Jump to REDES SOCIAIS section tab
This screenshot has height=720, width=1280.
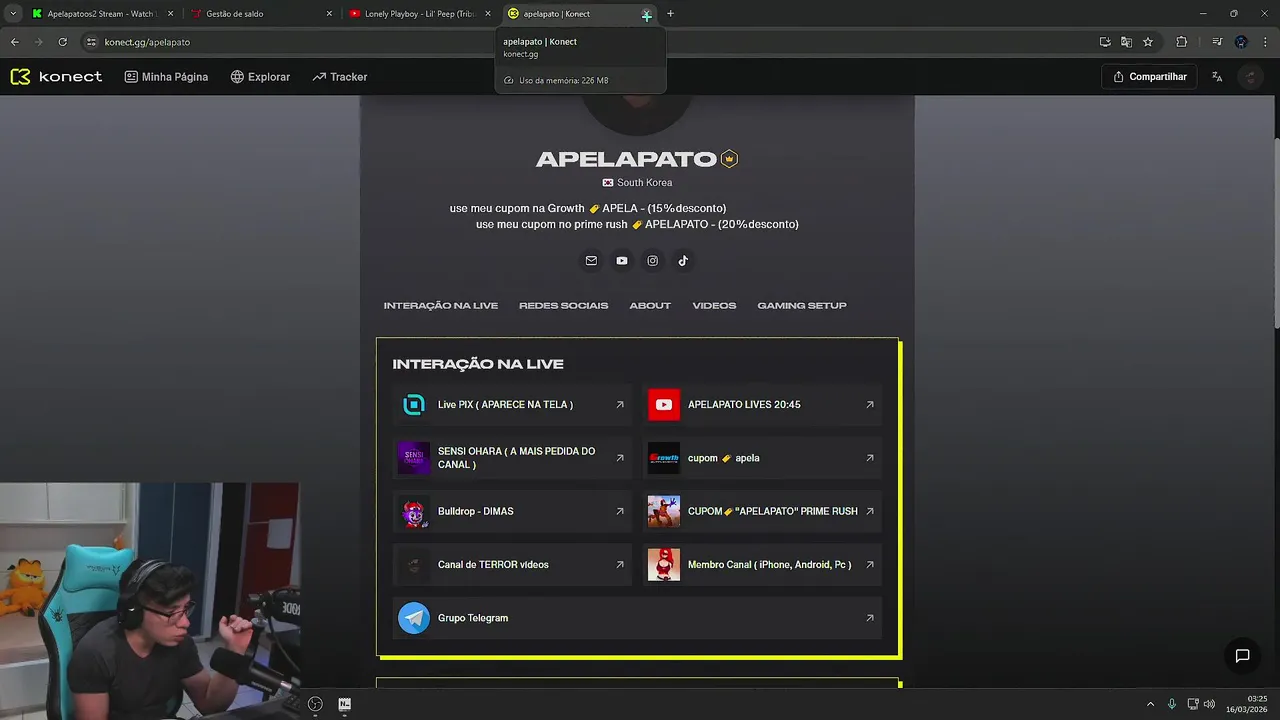click(563, 305)
